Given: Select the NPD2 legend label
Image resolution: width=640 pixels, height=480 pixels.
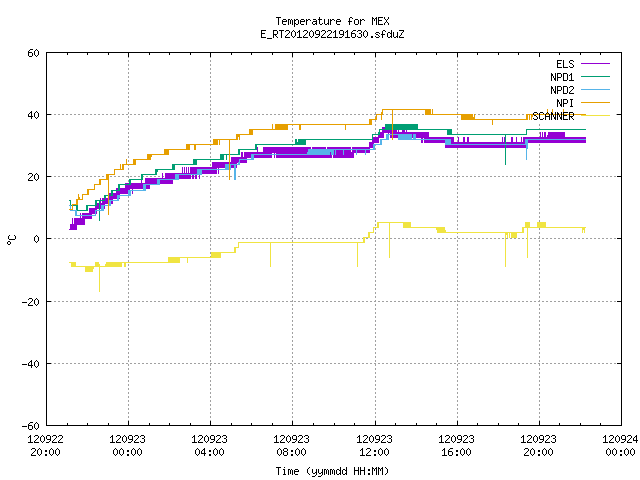Looking at the screenshot, I should (562, 90).
